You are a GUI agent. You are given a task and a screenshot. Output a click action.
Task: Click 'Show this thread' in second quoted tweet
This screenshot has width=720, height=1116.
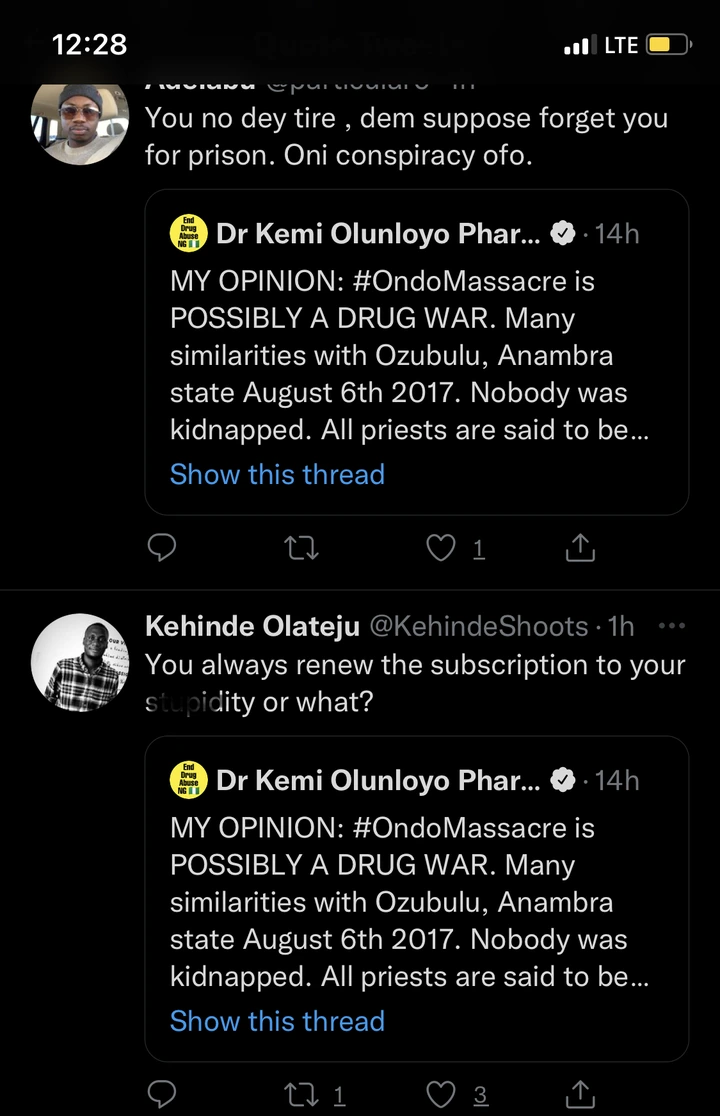coord(277,1021)
